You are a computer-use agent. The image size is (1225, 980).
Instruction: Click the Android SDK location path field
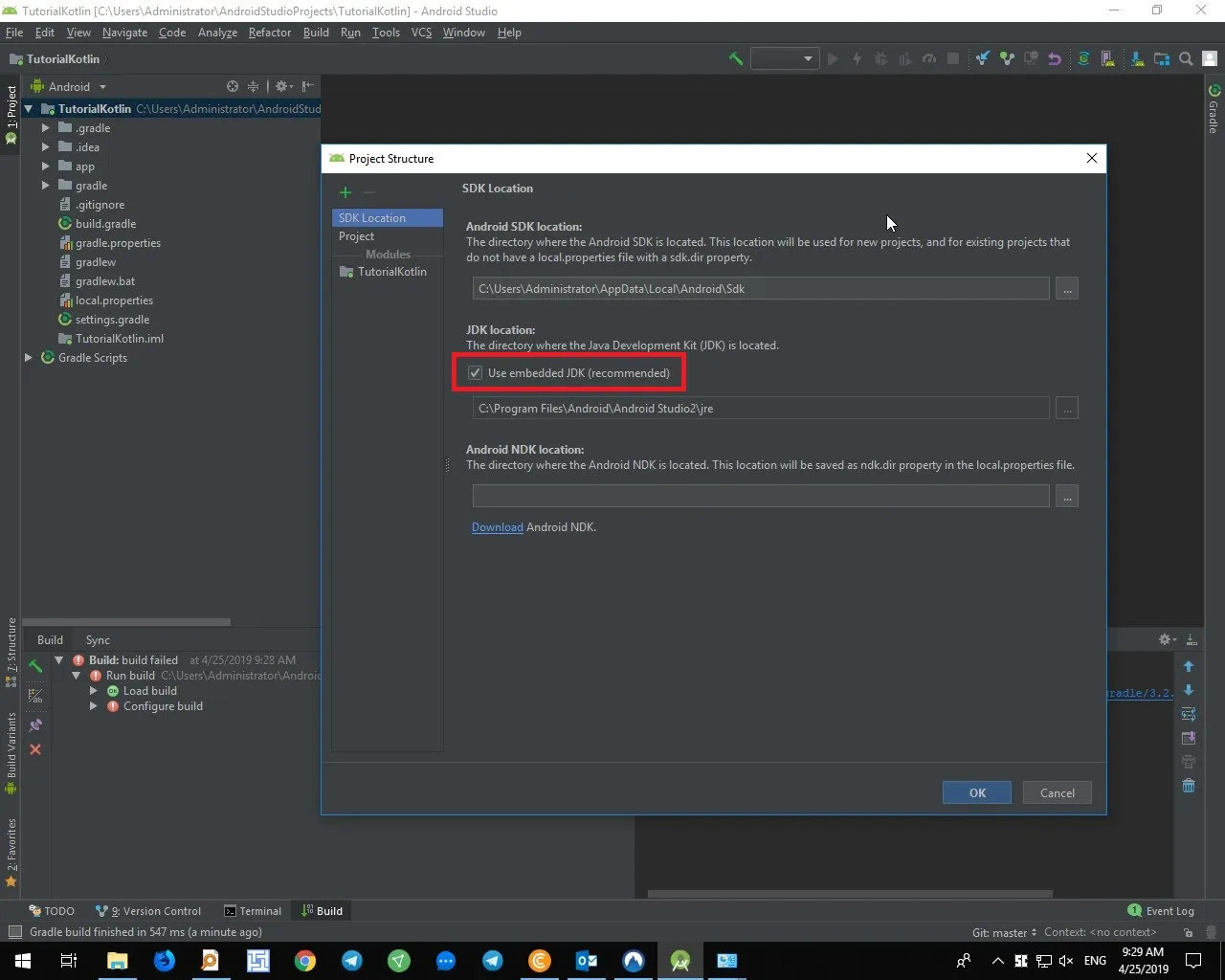click(761, 288)
